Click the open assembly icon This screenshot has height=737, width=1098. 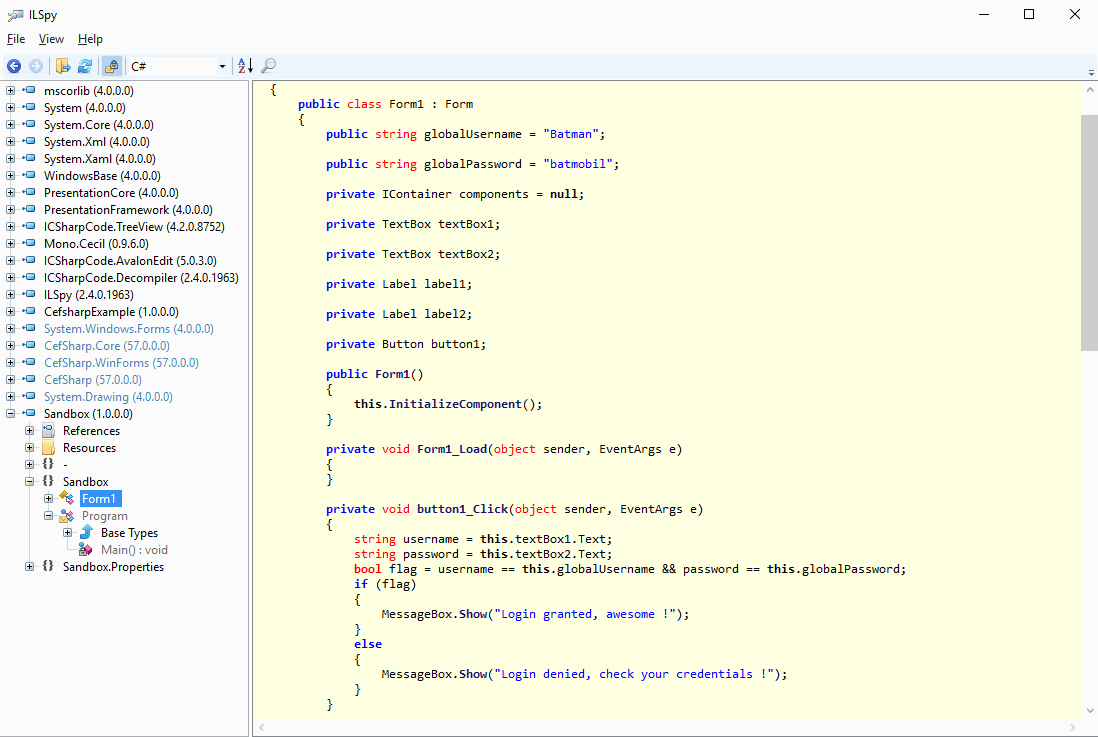pyautogui.click(x=61, y=66)
